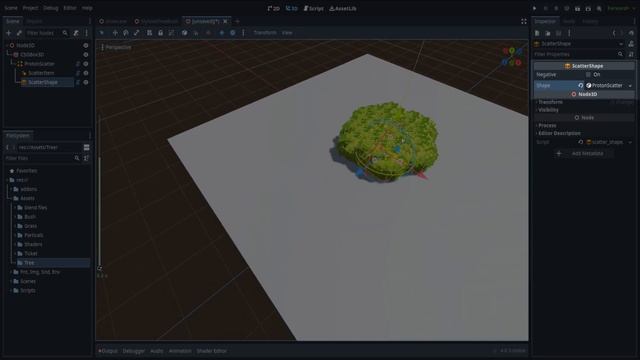Run the project with the Play button
The width and height of the screenshot is (640, 360).
coord(534,8)
